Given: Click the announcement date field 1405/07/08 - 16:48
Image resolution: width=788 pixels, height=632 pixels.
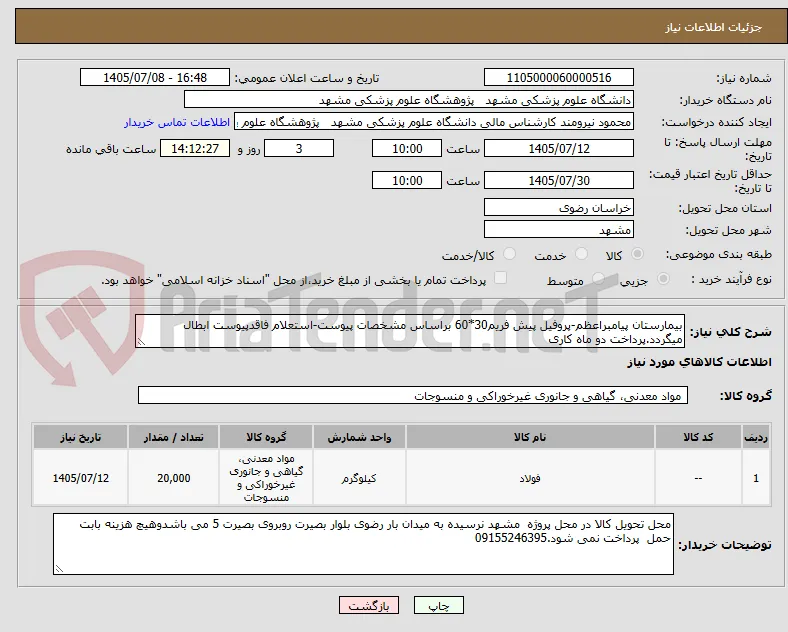Looking at the screenshot, I should tap(155, 77).
